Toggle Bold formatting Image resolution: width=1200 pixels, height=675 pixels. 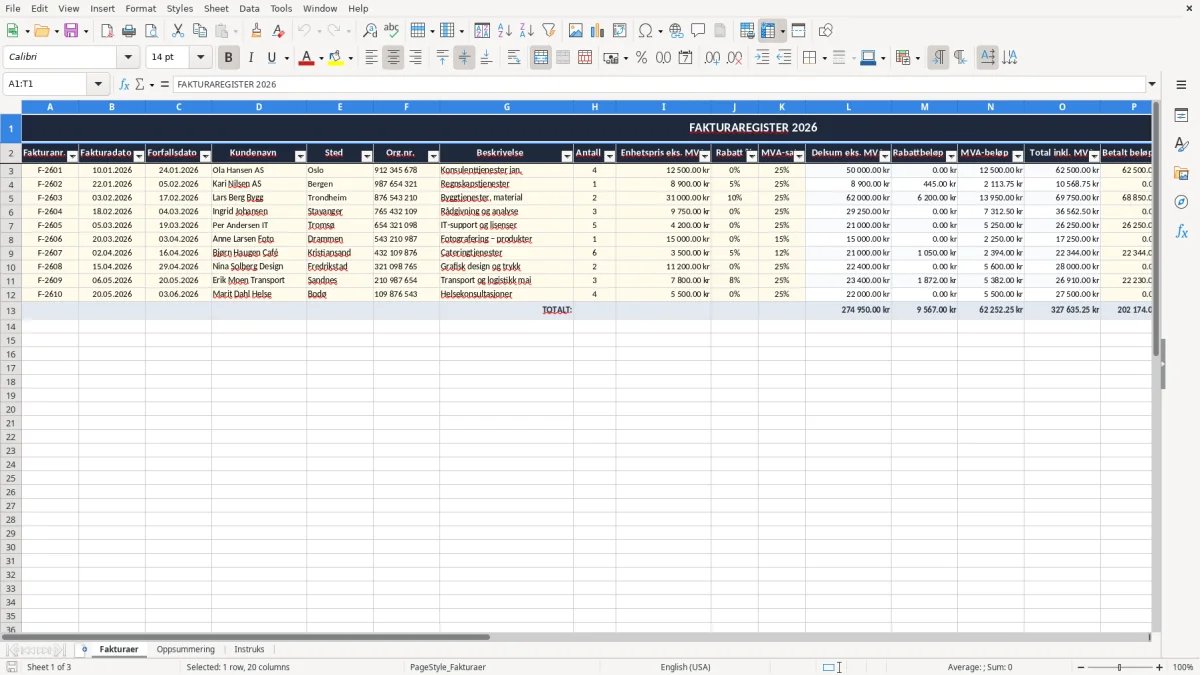(x=229, y=58)
